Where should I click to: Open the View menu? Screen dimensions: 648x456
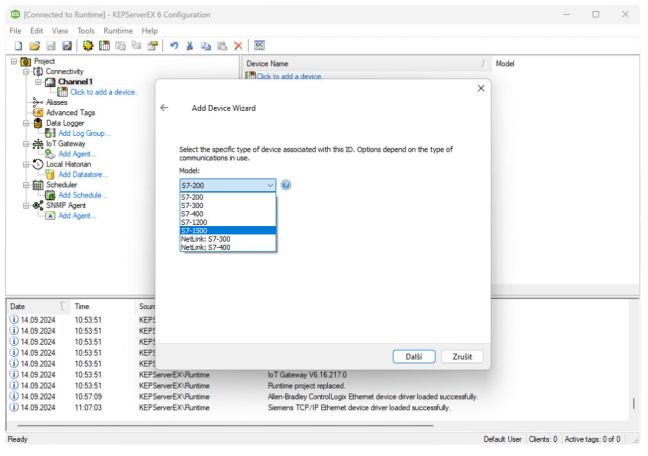click(60, 31)
